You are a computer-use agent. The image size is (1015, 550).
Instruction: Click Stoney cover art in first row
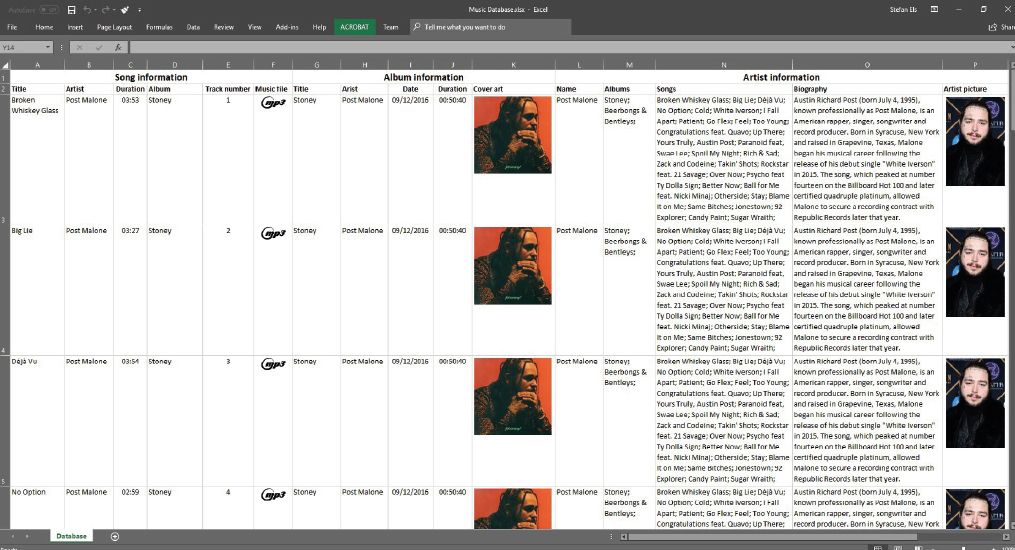(x=512, y=135)
